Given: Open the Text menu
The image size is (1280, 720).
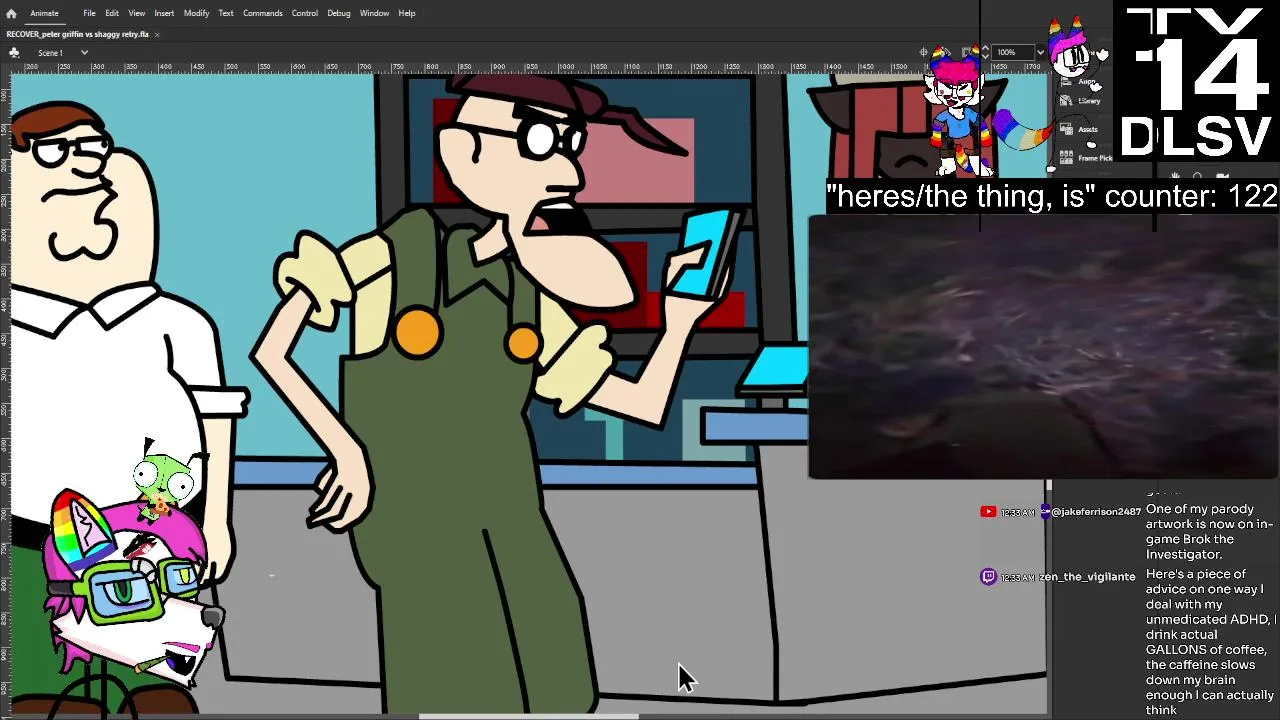Looking at the screenshot, I should coord(226,13).
